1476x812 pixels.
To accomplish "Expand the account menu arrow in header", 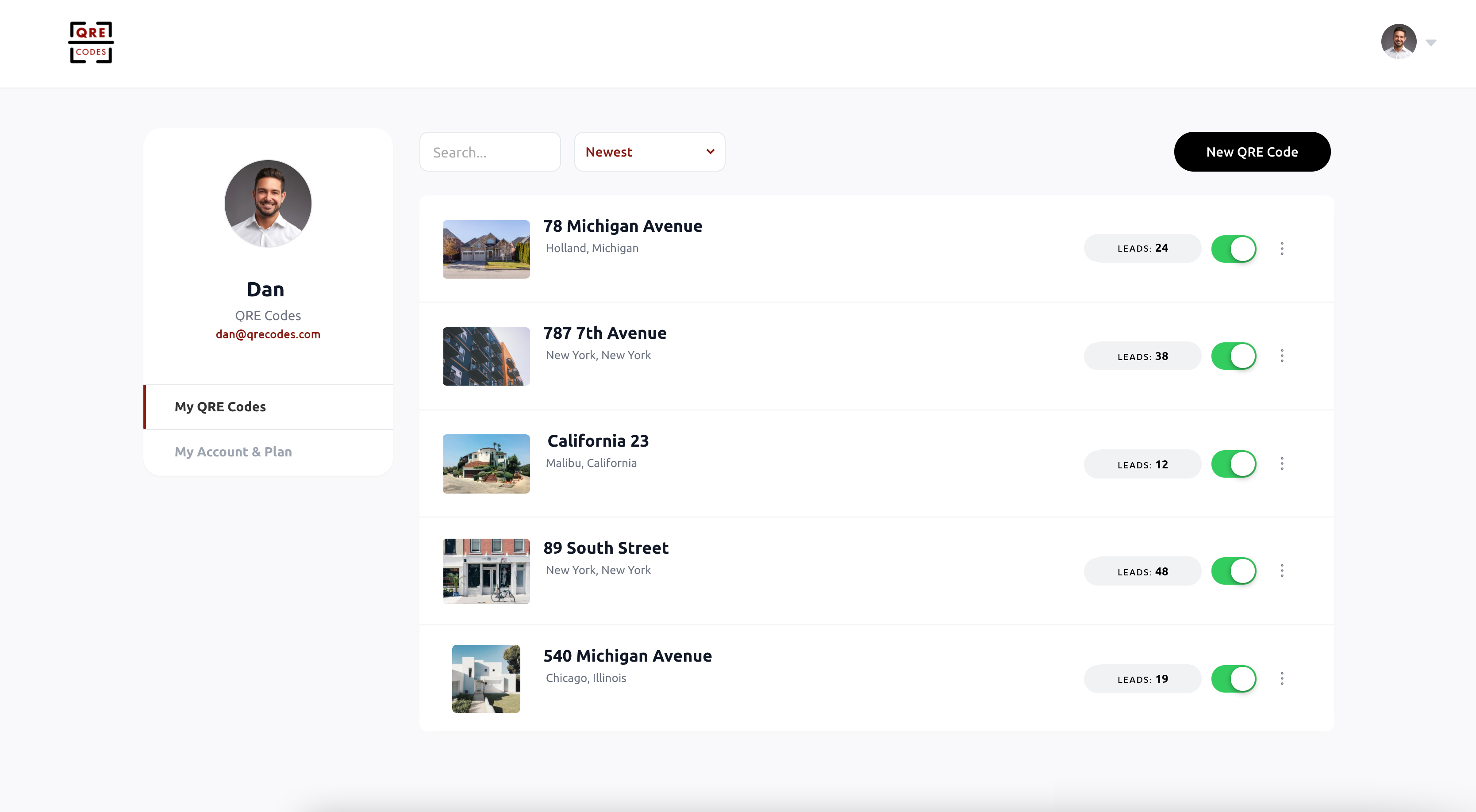I will pyautogui.click(x=1431, y=43).
